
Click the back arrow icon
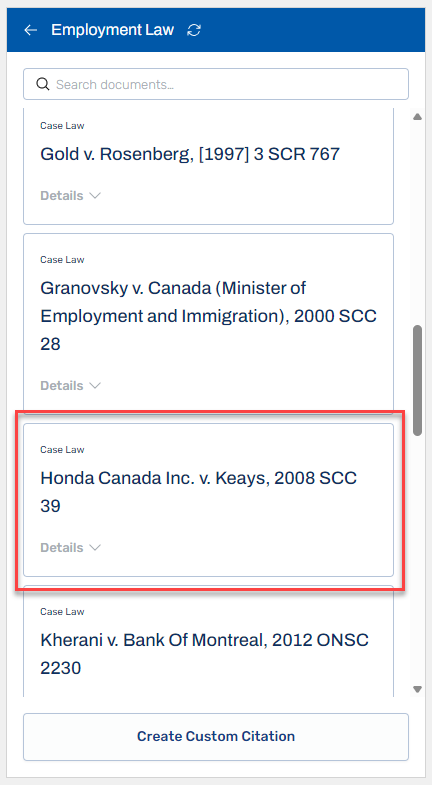point(31,30)
